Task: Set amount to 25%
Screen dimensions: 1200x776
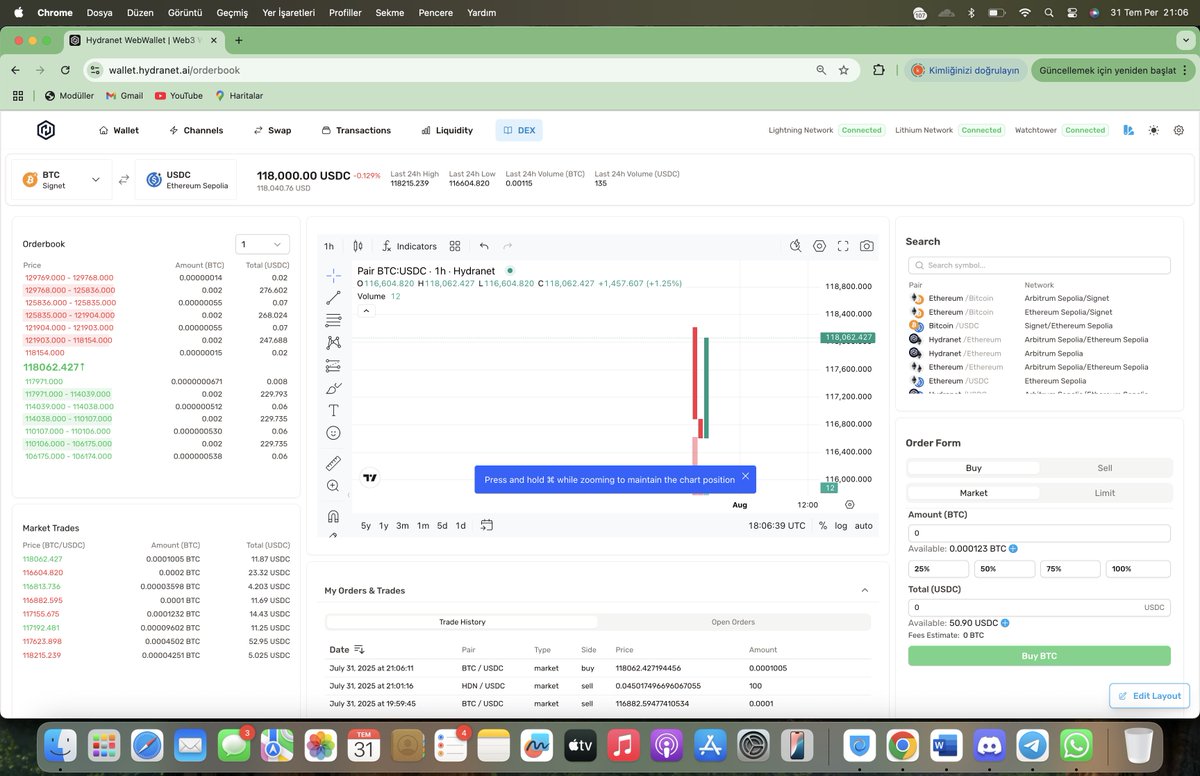Action: (939, 569)
